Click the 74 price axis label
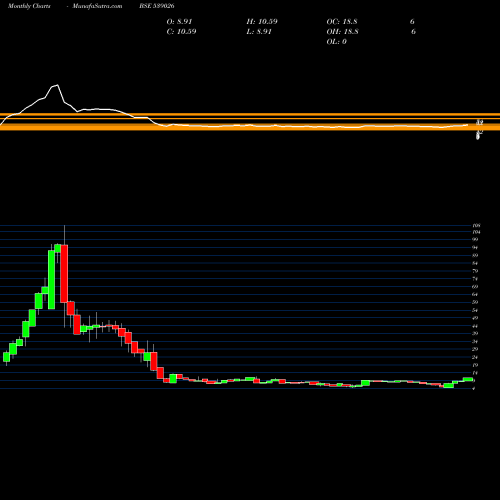500x500 pixels. click(x=475, y=279)
